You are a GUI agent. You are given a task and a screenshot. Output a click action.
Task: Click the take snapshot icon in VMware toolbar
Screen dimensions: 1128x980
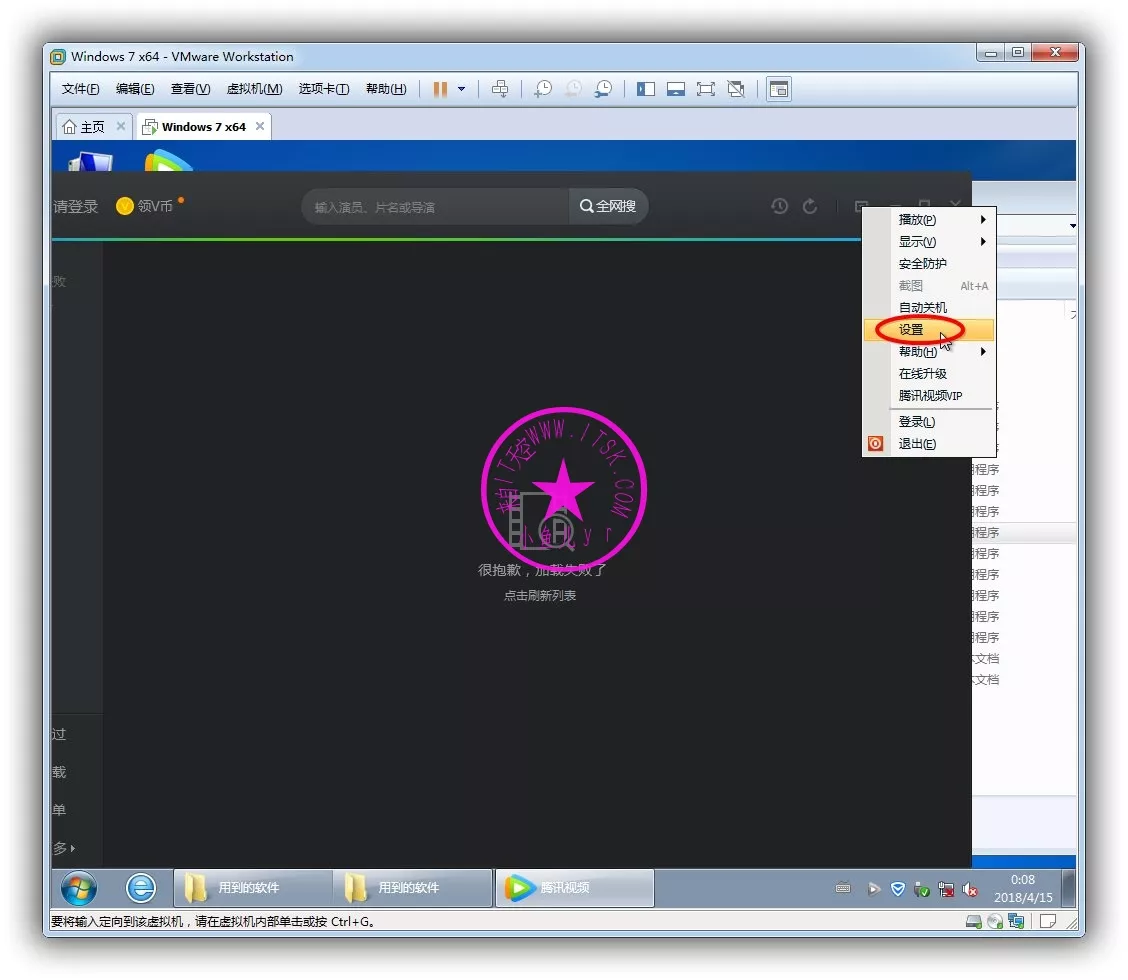point(542,89)
